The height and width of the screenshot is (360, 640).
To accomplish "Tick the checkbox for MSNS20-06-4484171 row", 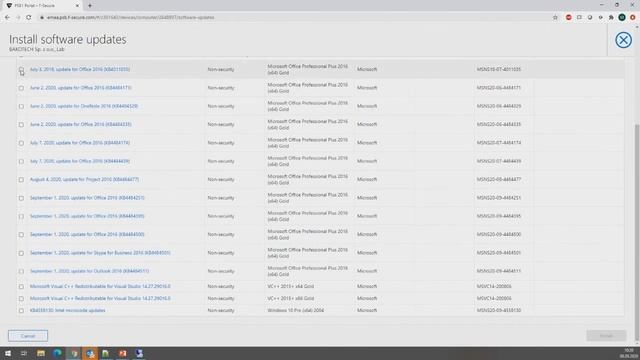I will (21, 88).
